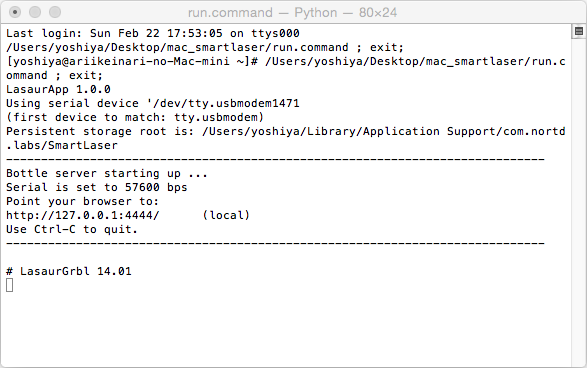Place cursor at the empty prompt block

point(10,285)
